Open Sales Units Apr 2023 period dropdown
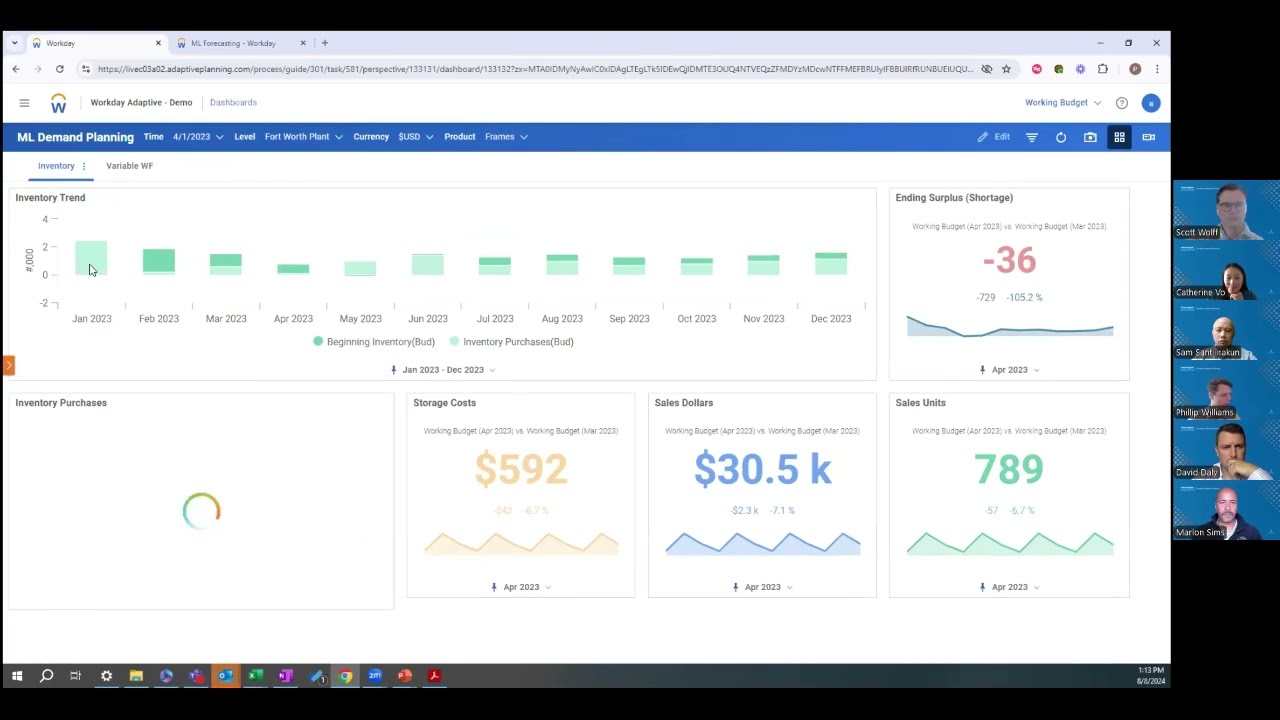Screen dimensions: 1280x720 (1009, 587)
